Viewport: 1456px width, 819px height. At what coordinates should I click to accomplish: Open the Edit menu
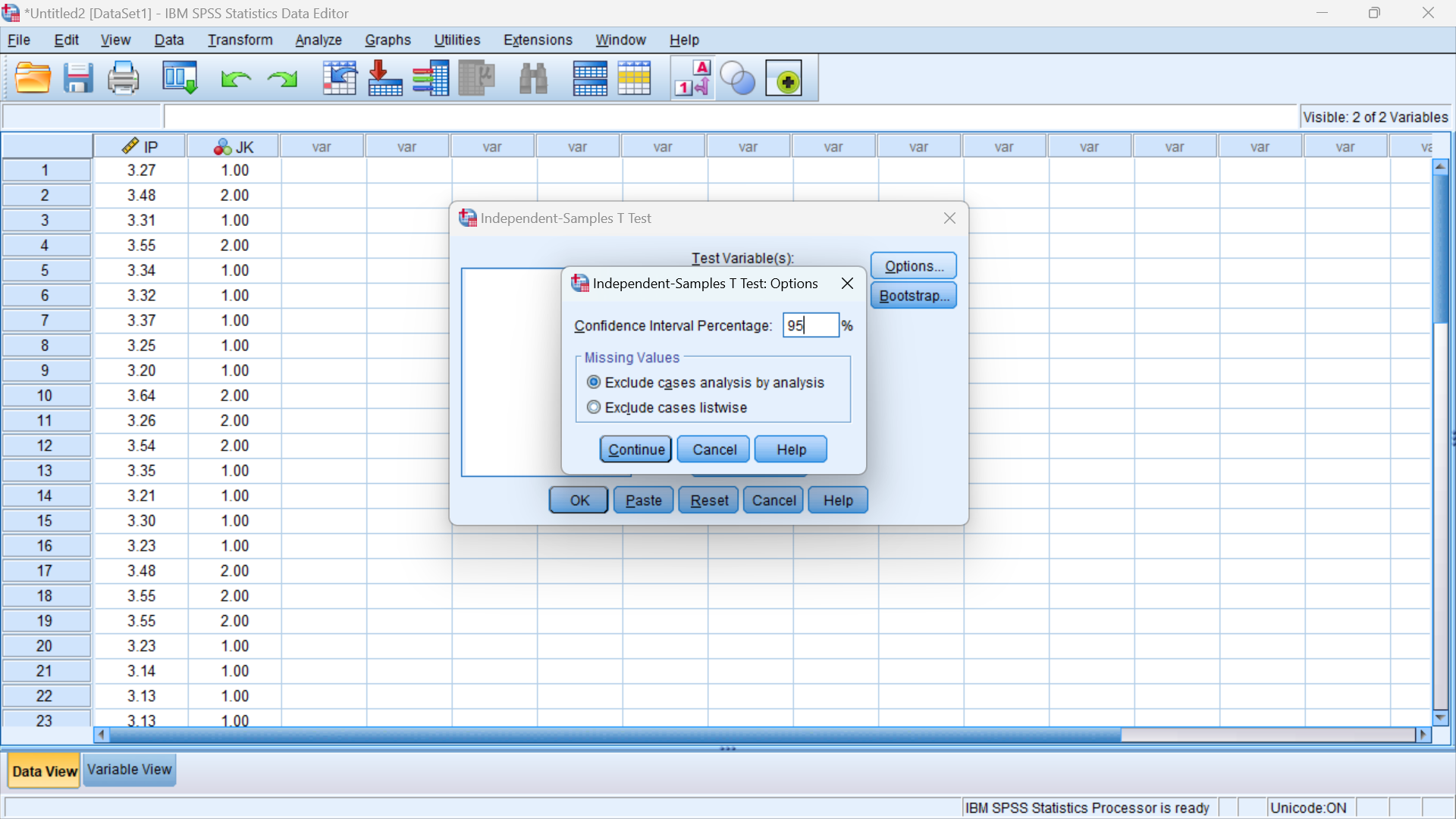pos(66,40)
